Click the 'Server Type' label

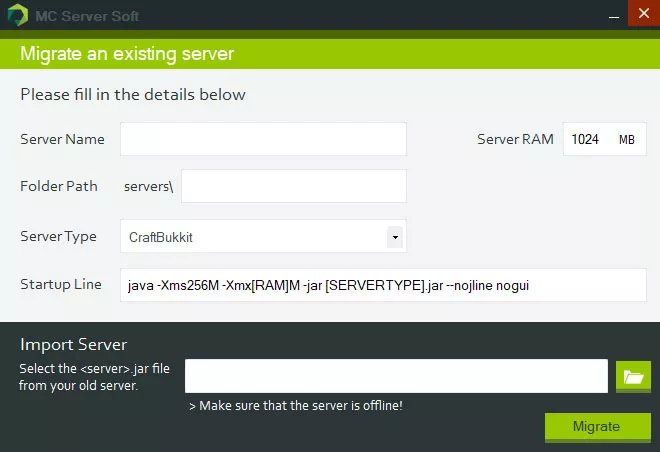58,237
